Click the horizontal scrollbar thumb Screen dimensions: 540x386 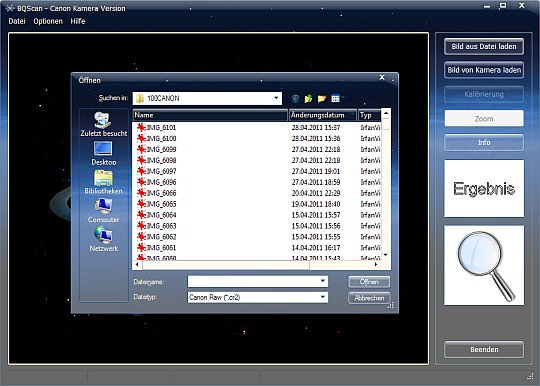point(226,264)
